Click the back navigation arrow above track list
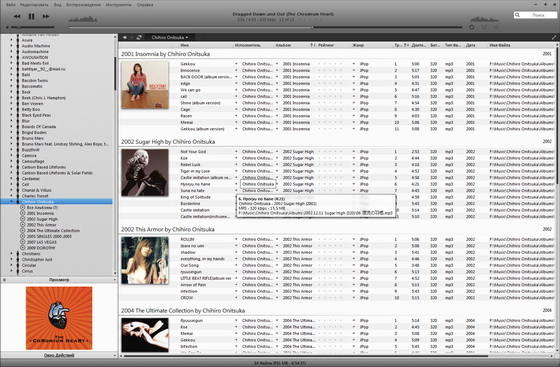 (124, 37)
